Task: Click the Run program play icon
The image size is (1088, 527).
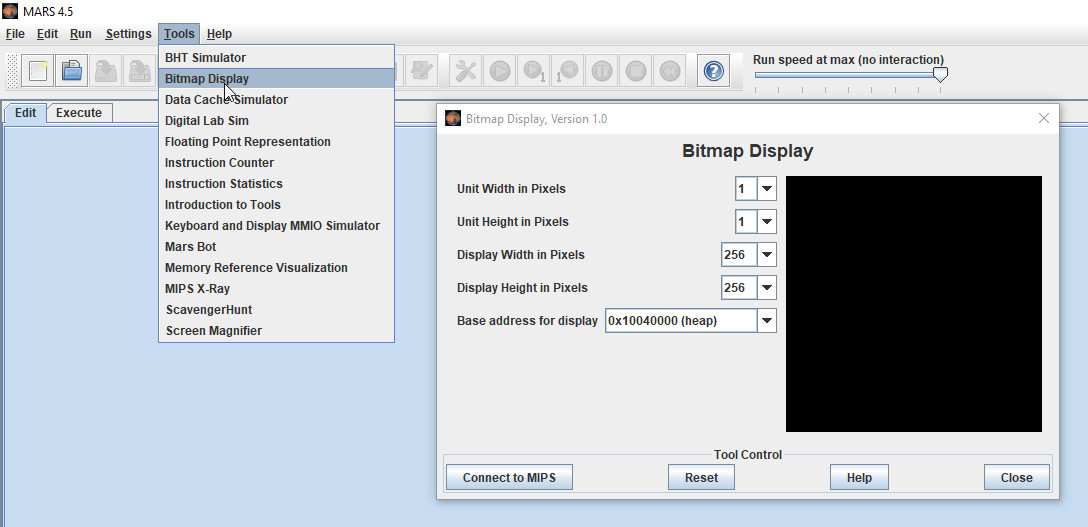Action: (x=500, y=71)
